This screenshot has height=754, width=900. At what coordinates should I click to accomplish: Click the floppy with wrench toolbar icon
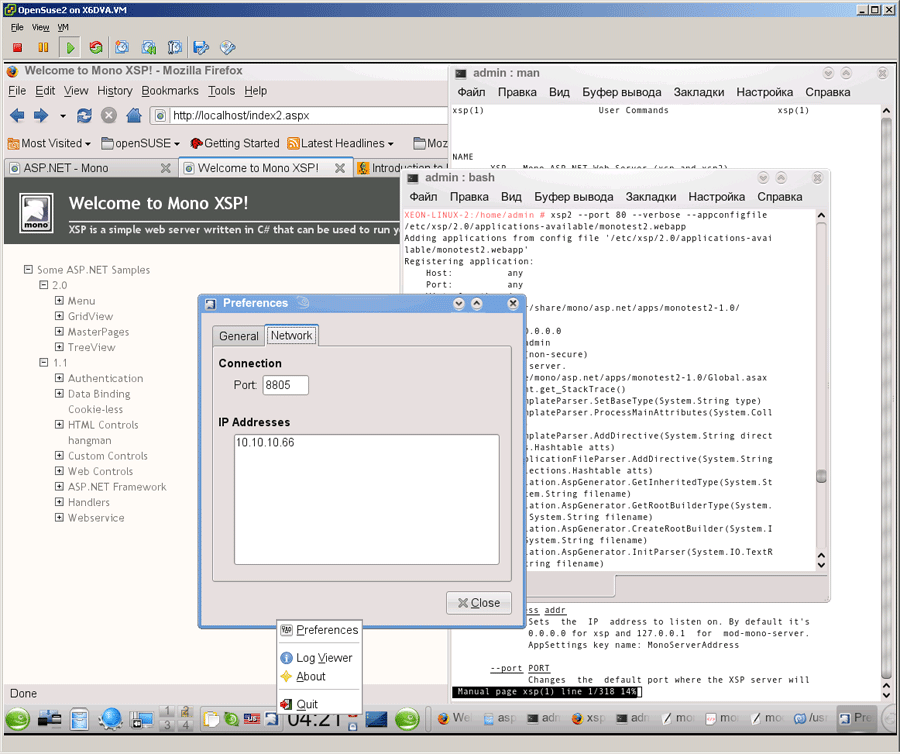click(x=201, y=48)
